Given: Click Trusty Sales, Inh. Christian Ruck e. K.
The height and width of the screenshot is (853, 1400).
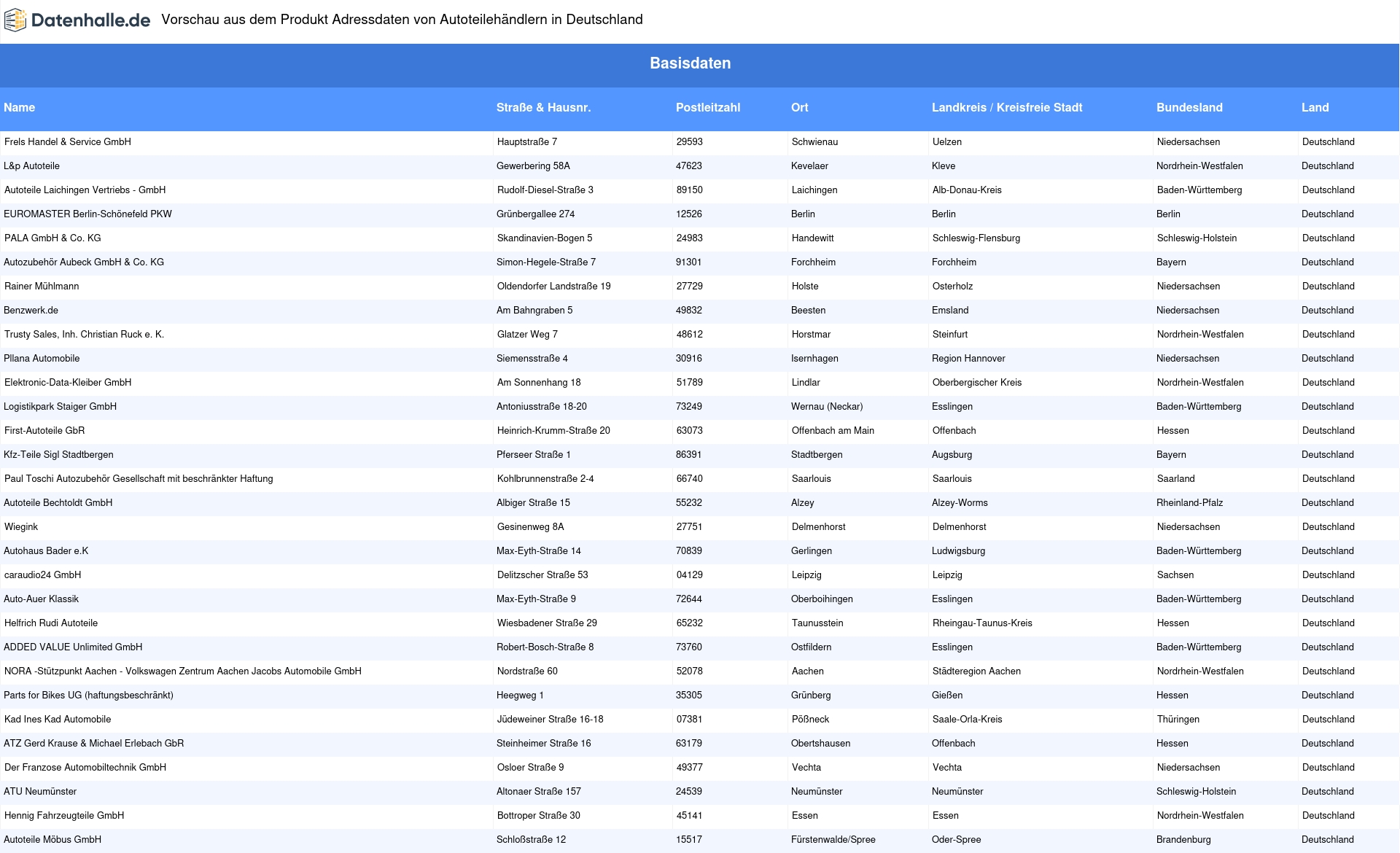Looking at the screenshot, I should [85, 335].
